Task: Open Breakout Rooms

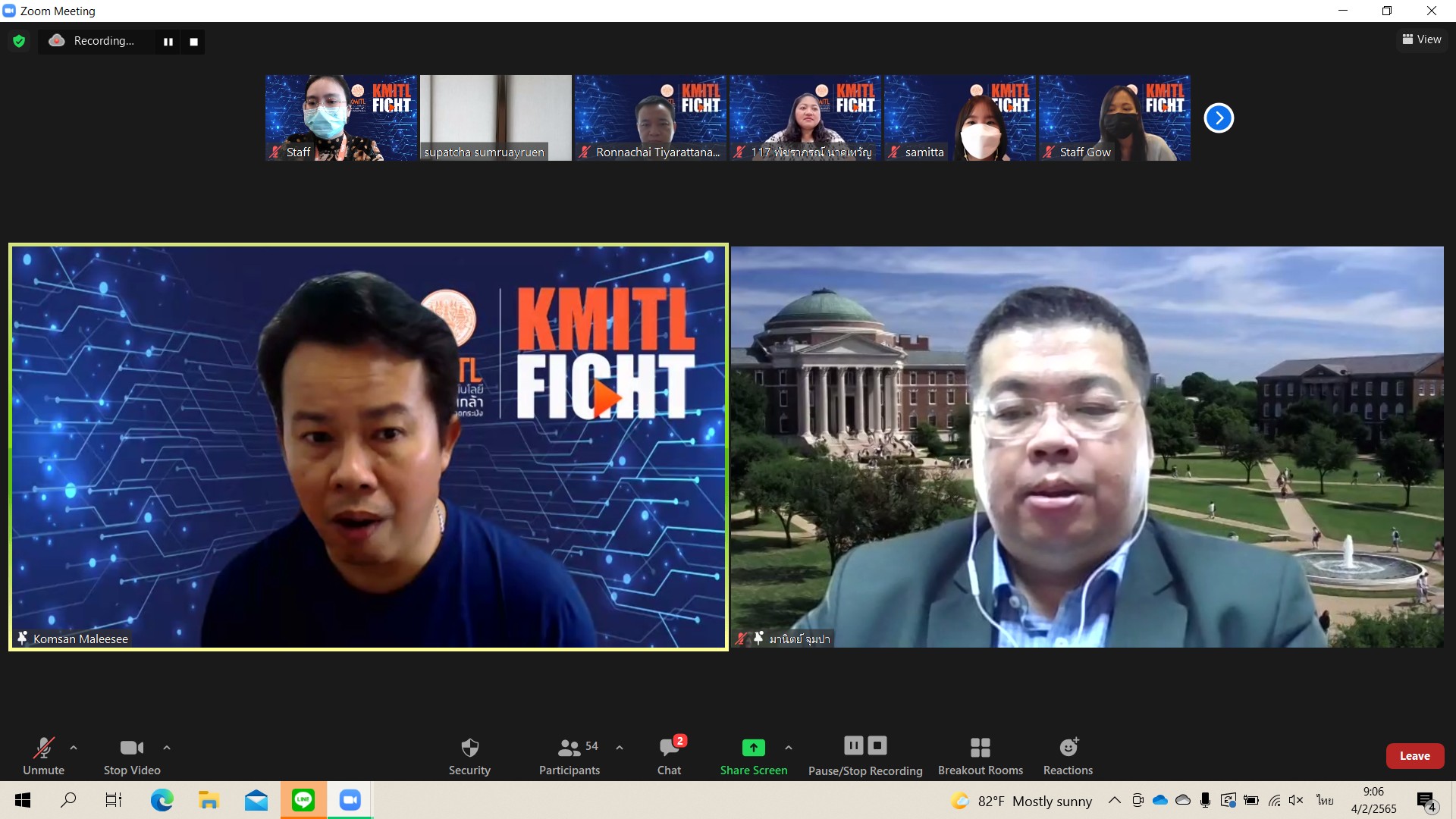Action: [981, 755]
